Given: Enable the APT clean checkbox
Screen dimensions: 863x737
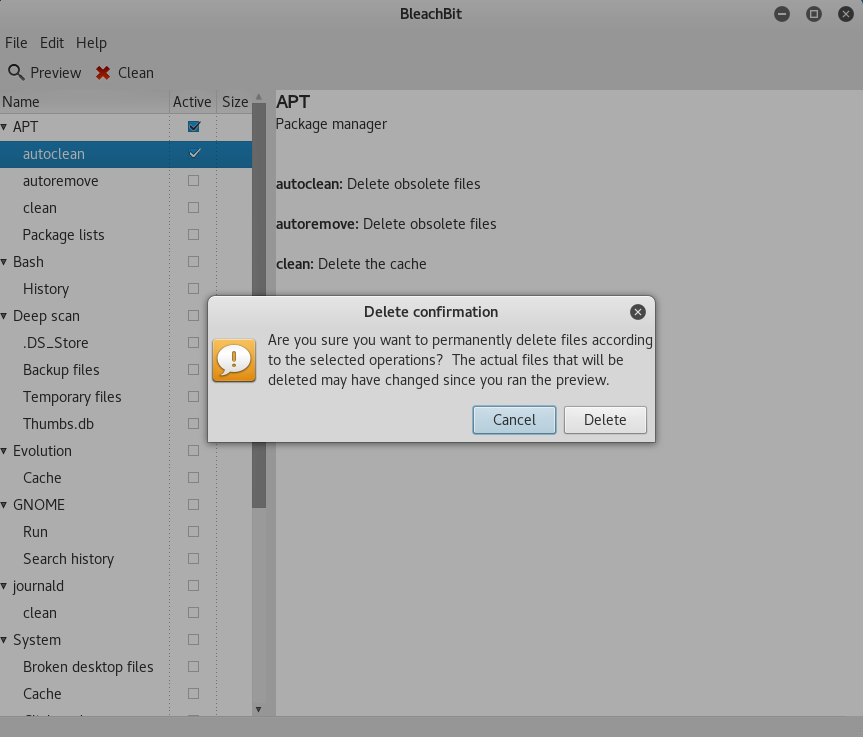Looking at the screenshot, I should [x=193, y=208].
